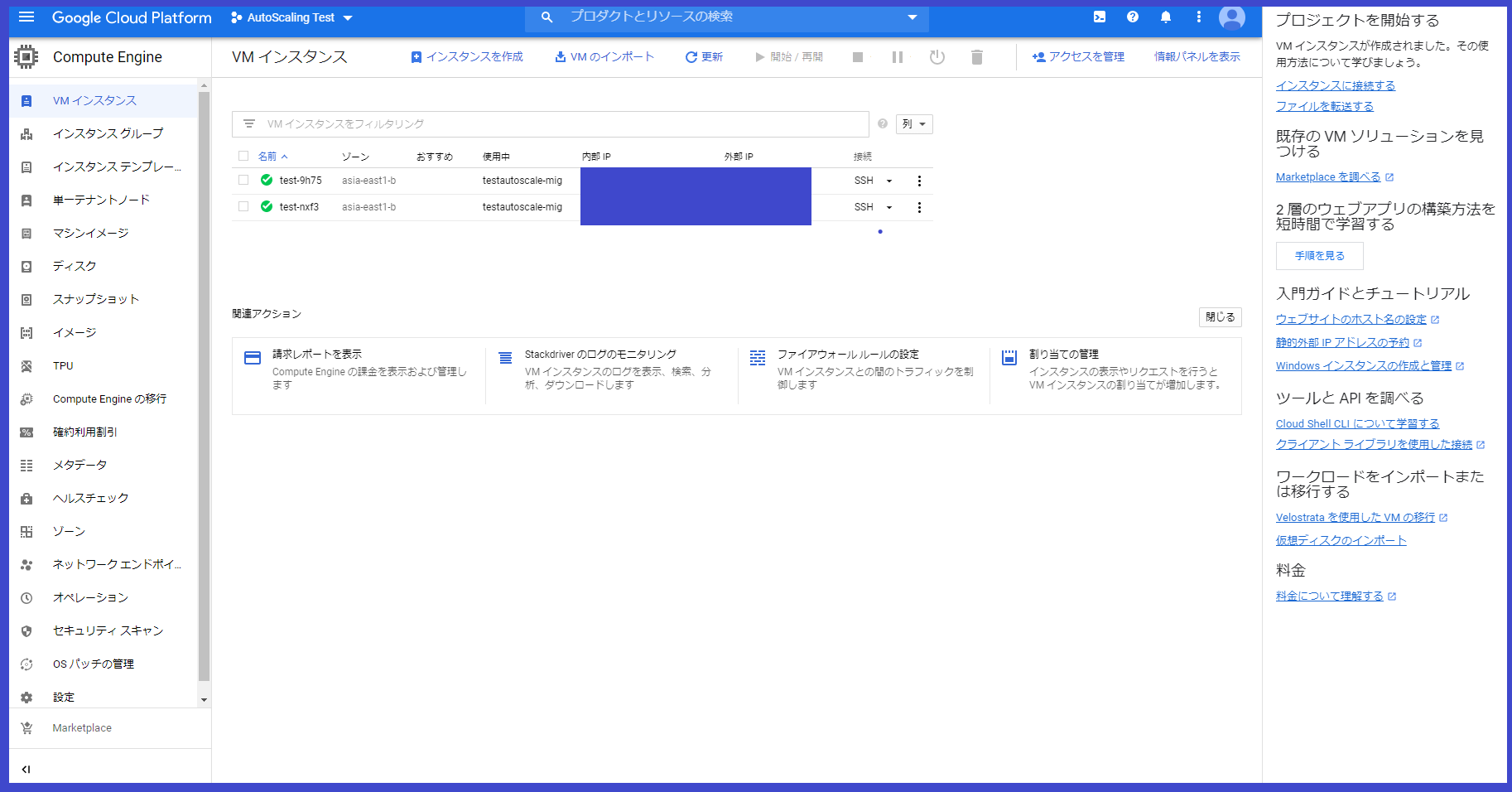Click インスタンスを作成 button
Screen dimensions: 1512x792
click(x=467, y=57)
